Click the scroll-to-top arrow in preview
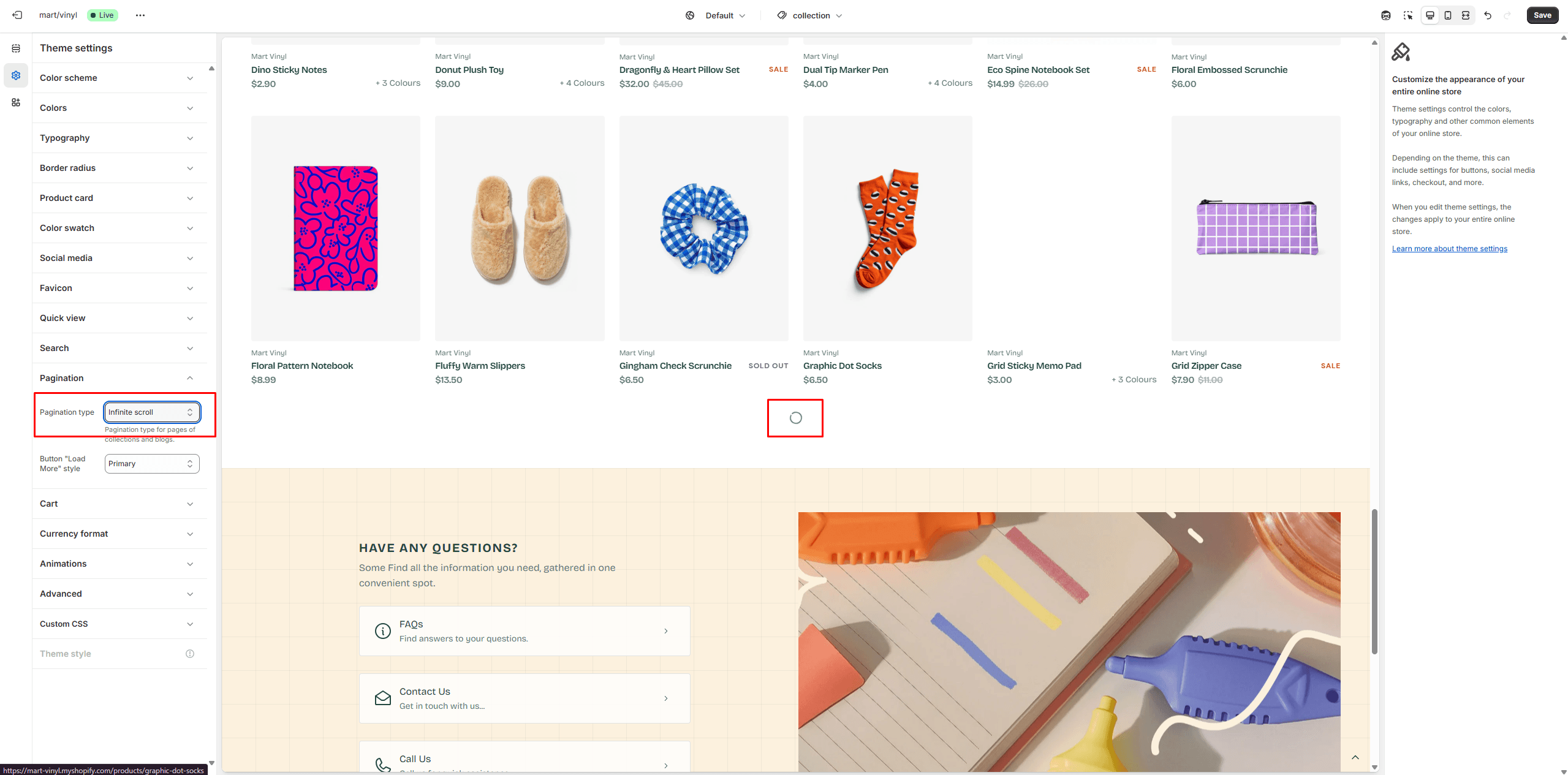This screenshot has height=775, width=1568. pos(1355,757)
